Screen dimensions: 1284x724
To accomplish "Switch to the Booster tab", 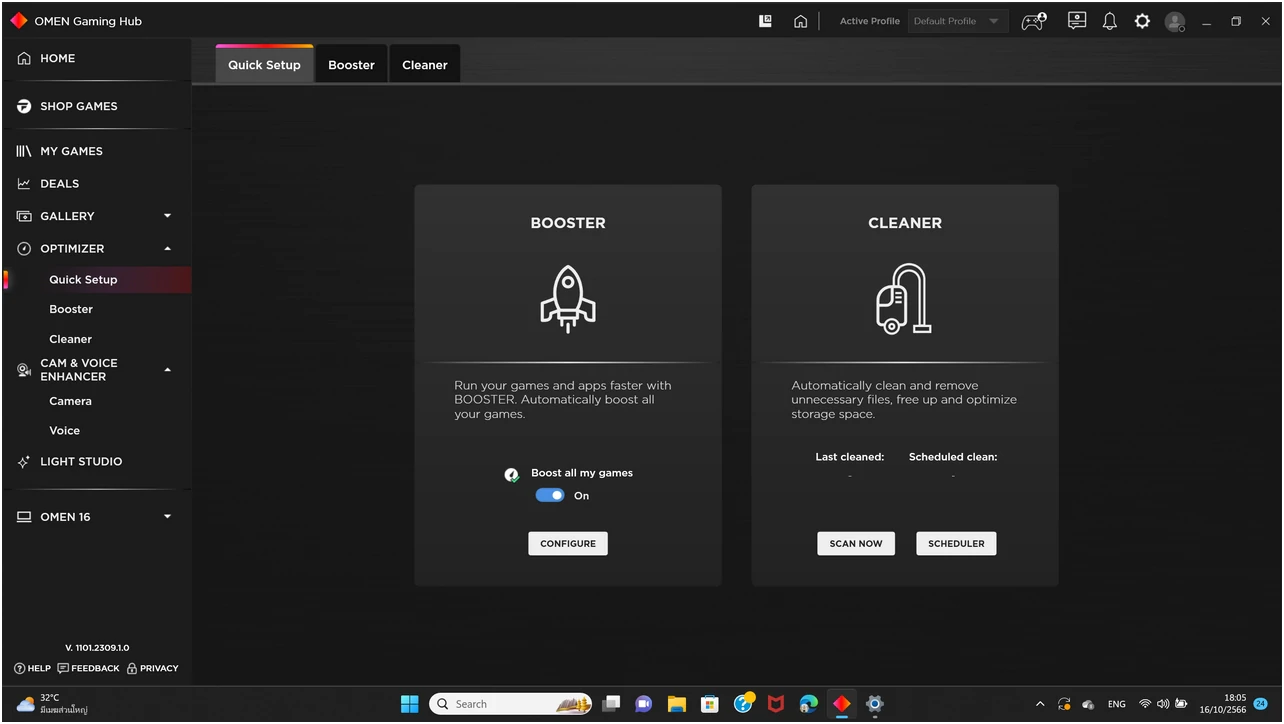I will 351,64.
